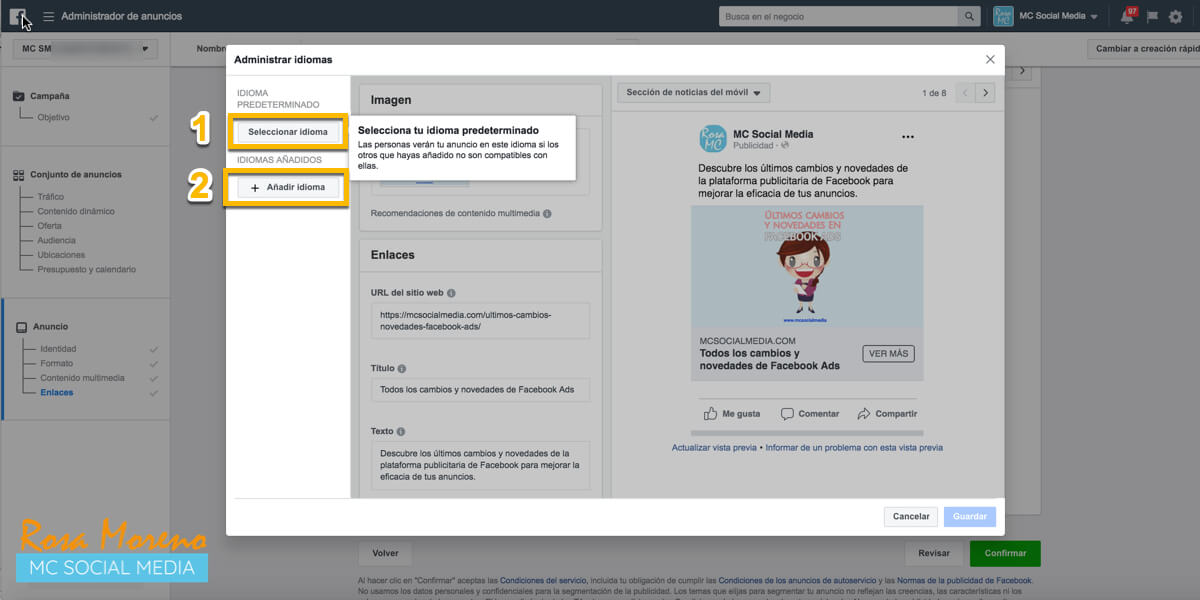Click the flag icon in top bar
Image resolution: width=1200 pixels, height=600 pixels.
click(x=1152, y=17)
